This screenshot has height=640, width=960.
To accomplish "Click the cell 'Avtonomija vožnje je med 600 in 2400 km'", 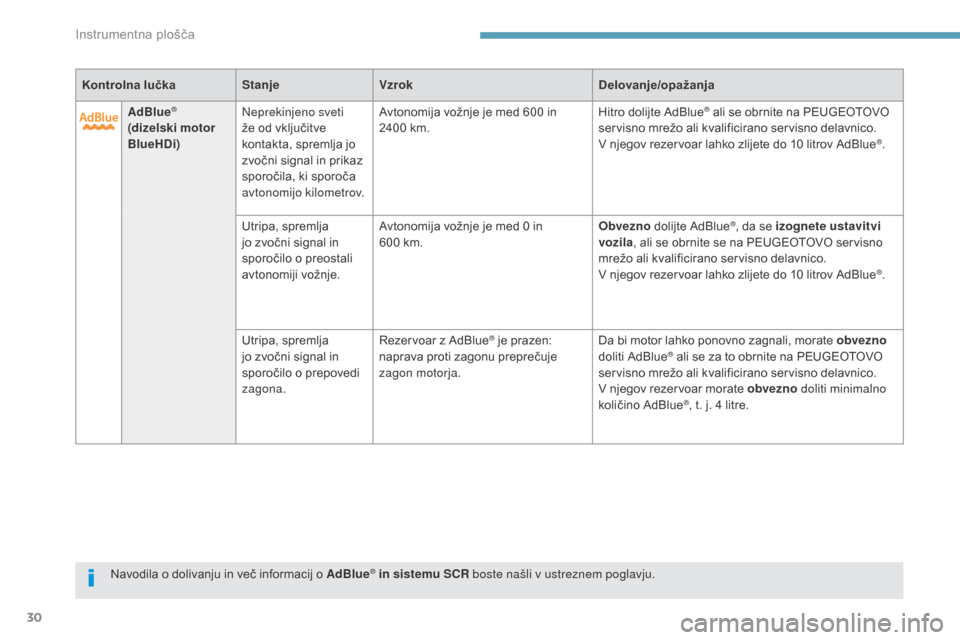I will (x=482, y=158).
